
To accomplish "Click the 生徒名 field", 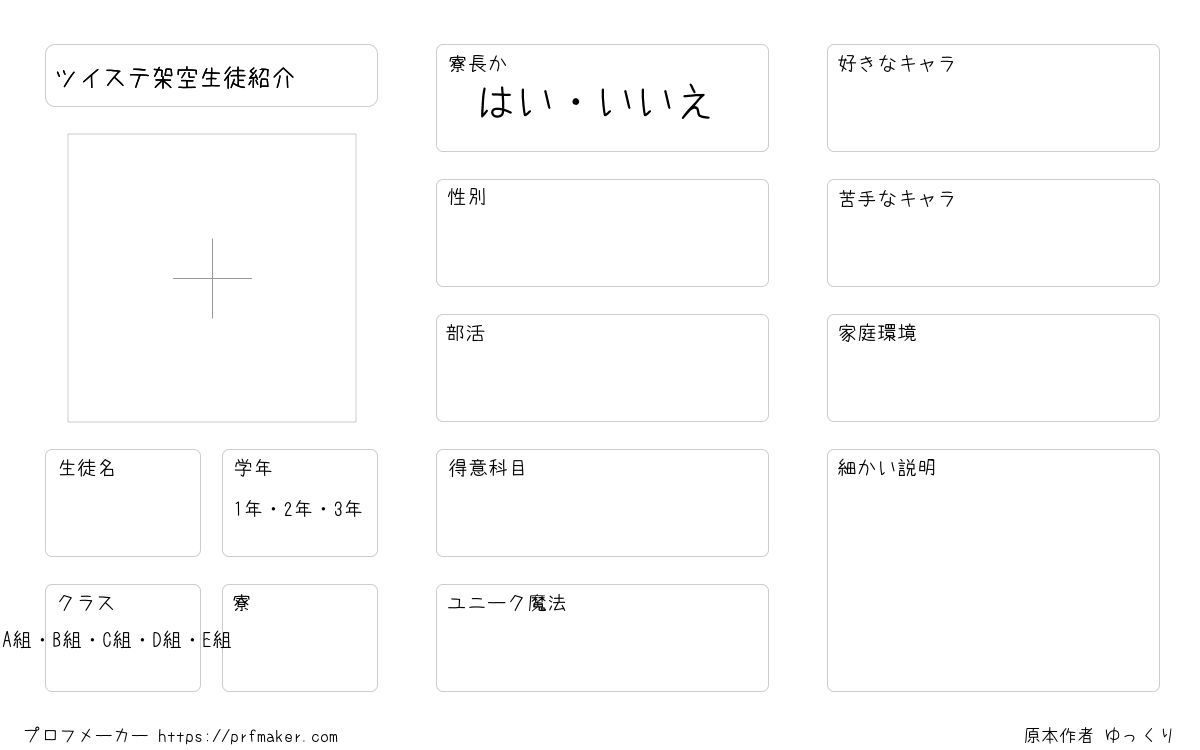I will click(123, 503).
